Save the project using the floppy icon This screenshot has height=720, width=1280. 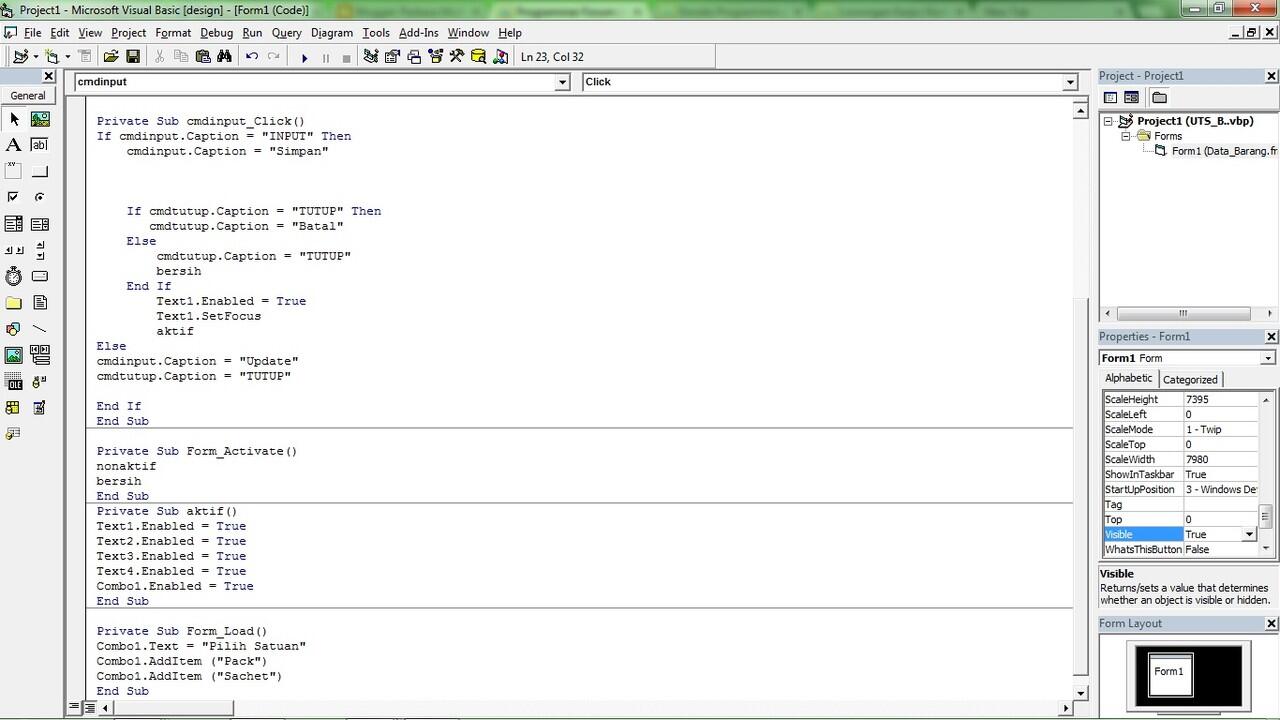tap(132, 57)
